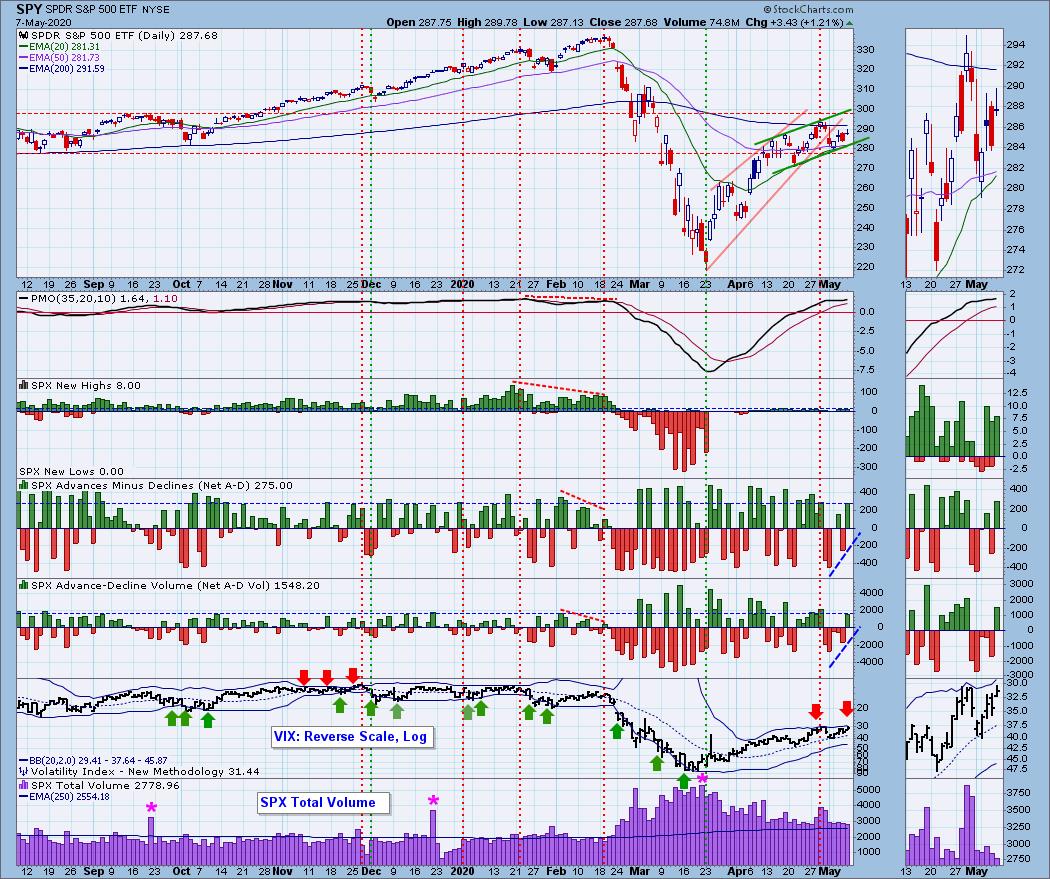Click the SPY ticker symbol in the title
The height and width of the screenshot is (879, 1050).
coord(29,9)
